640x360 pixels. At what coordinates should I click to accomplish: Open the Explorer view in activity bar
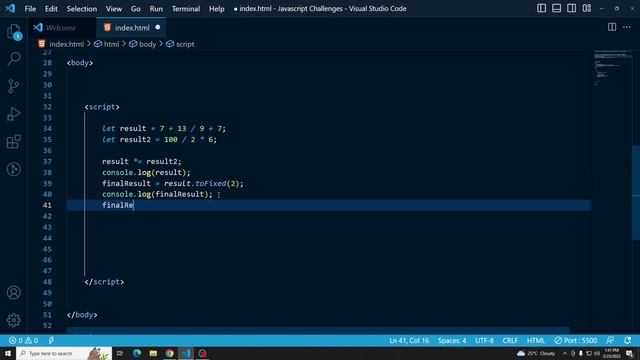pyautogui.click(x=14, y=32)
